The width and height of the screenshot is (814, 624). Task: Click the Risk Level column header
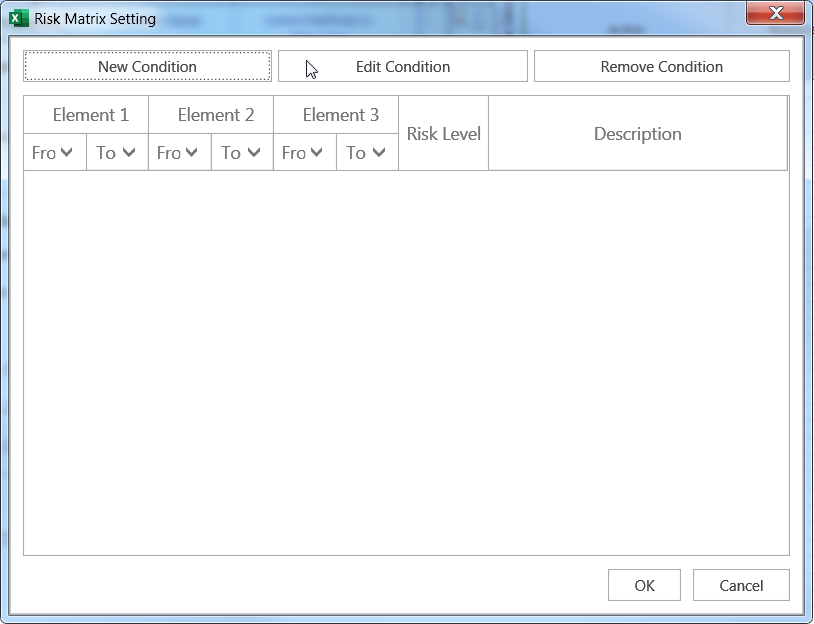[443, 134]
